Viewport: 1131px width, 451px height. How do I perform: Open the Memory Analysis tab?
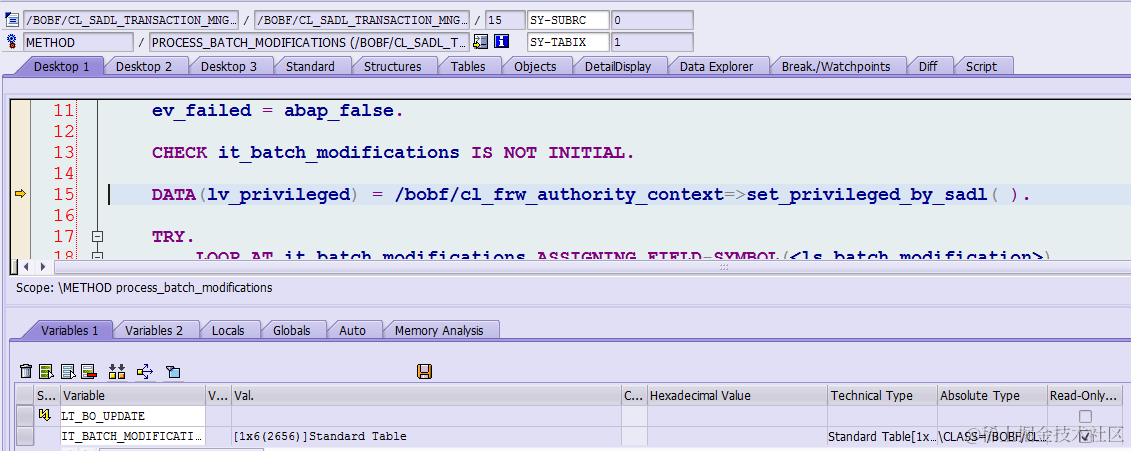click(x=439, y=330)
